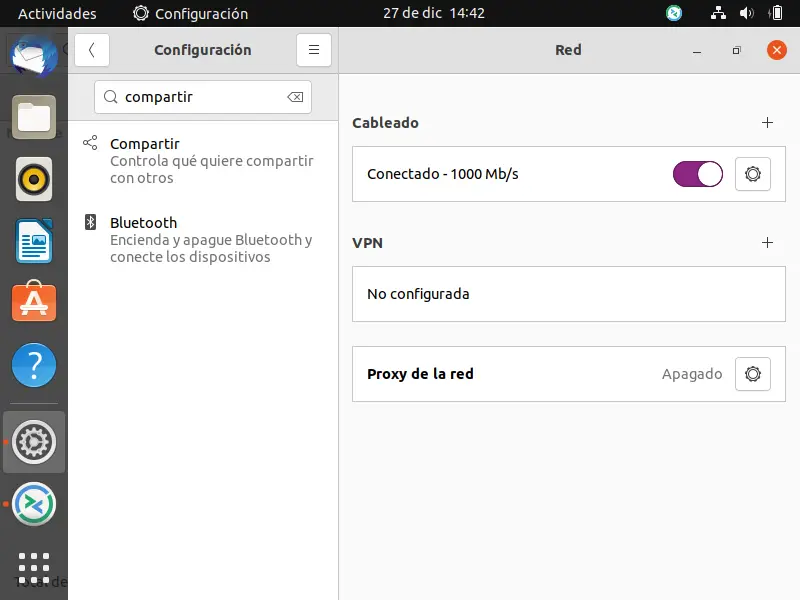Disable the Cableado connection toggle
The height and width of the screenshot is (600, 800).
click(697, 173)
